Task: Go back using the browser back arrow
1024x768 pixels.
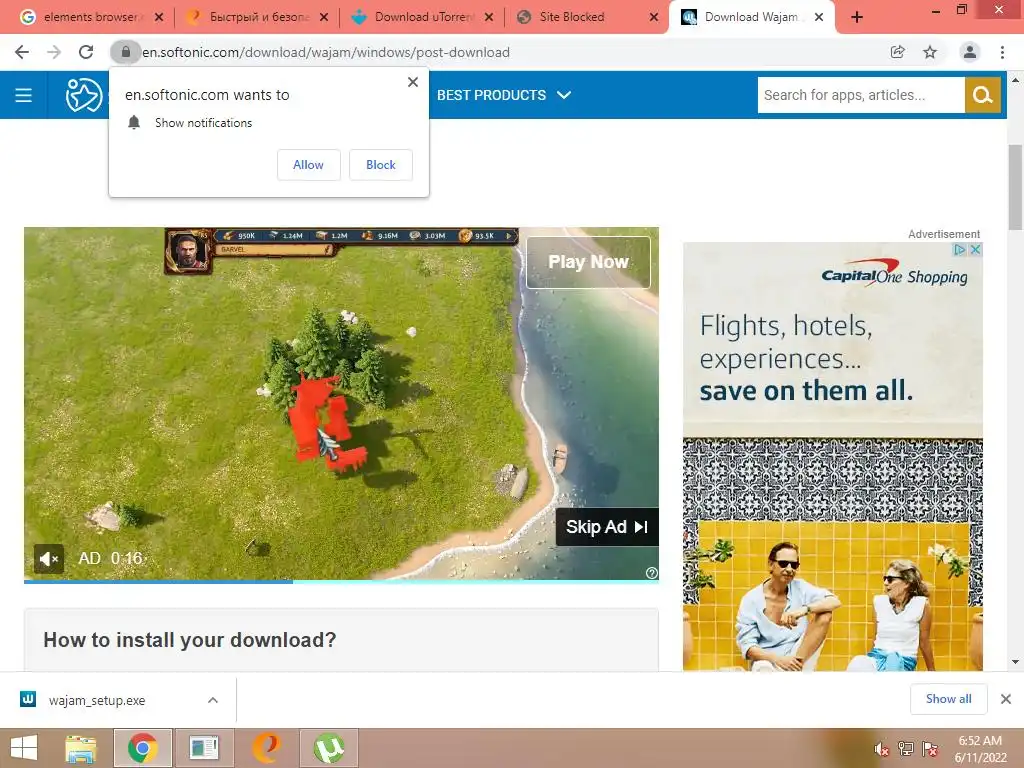Action: click(x=22, y=52)
